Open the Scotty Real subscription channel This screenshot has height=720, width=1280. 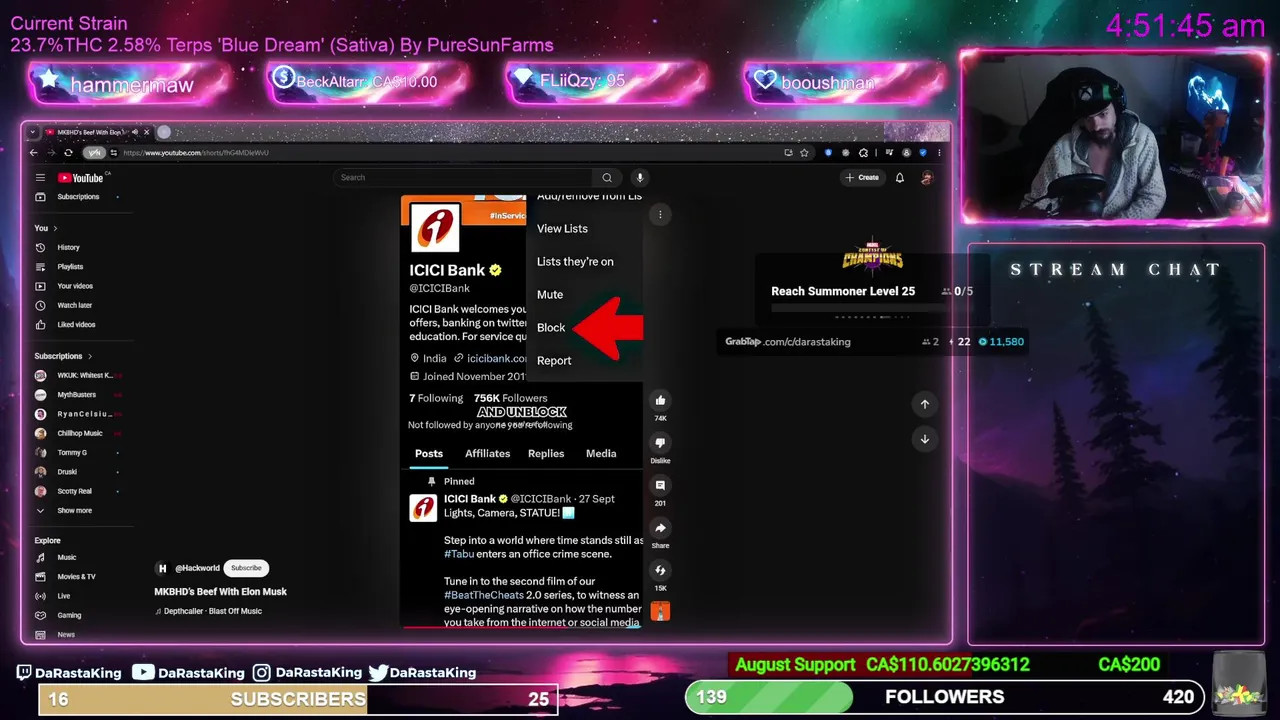click(76, 491)
